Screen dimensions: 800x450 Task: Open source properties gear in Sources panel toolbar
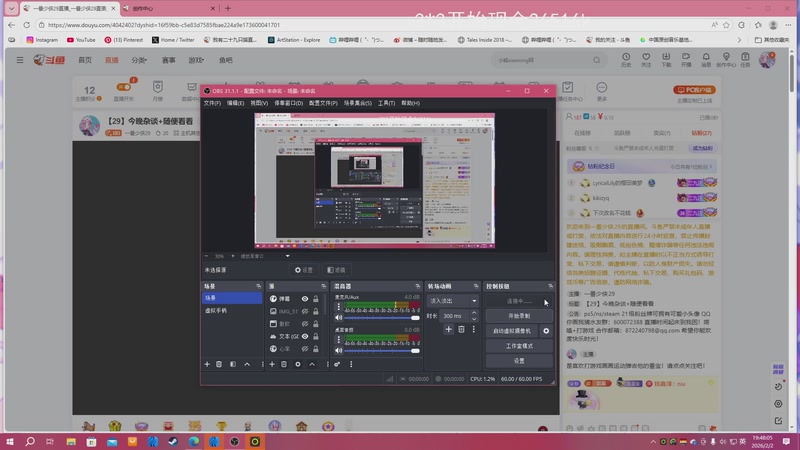298,364
